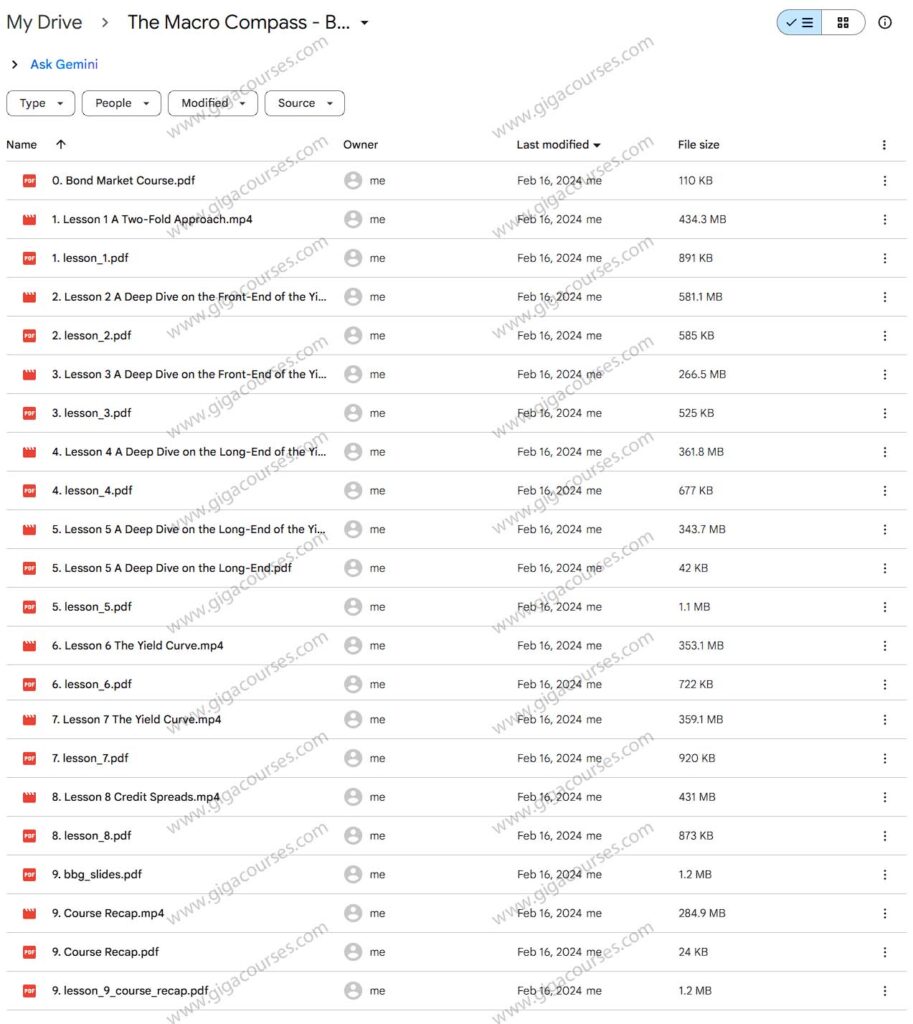The width and height of the screenshot is (913, 1024).
Task: Open file 9. bbg_slides.pdf
Action: point(97,874)
